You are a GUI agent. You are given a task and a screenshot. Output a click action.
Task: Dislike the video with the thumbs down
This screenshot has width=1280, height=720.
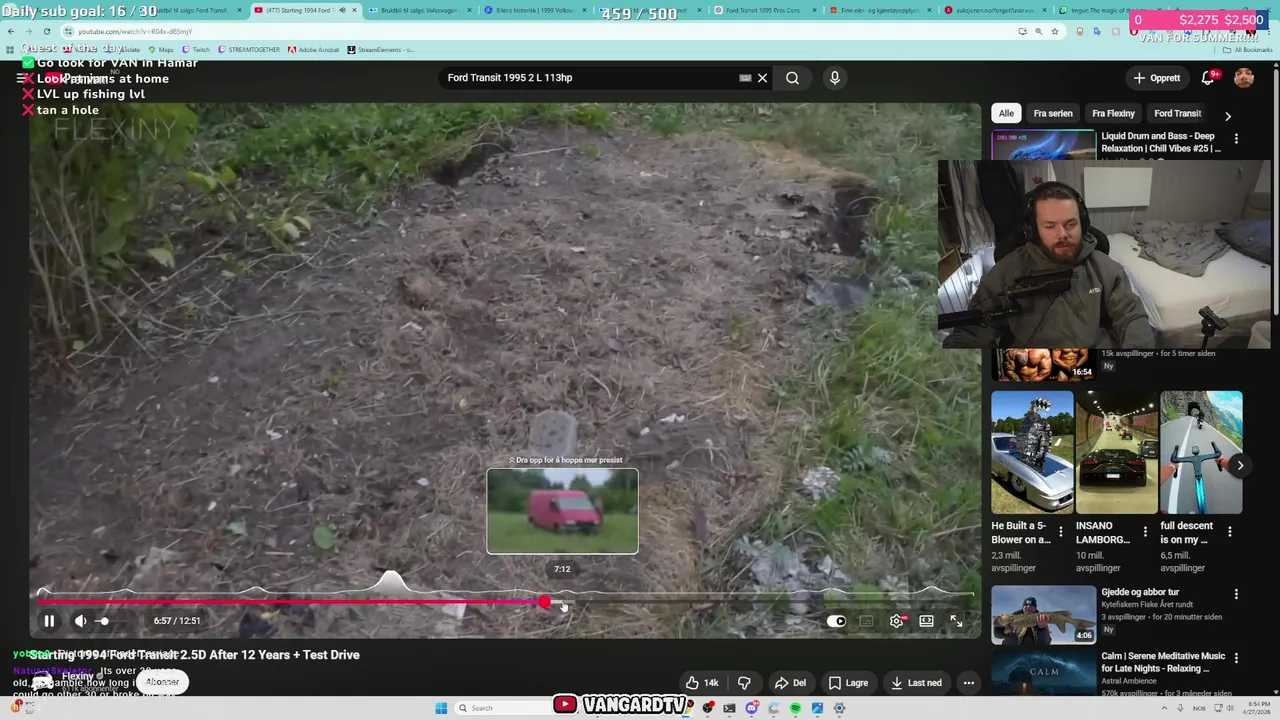(x=744, y=683)
